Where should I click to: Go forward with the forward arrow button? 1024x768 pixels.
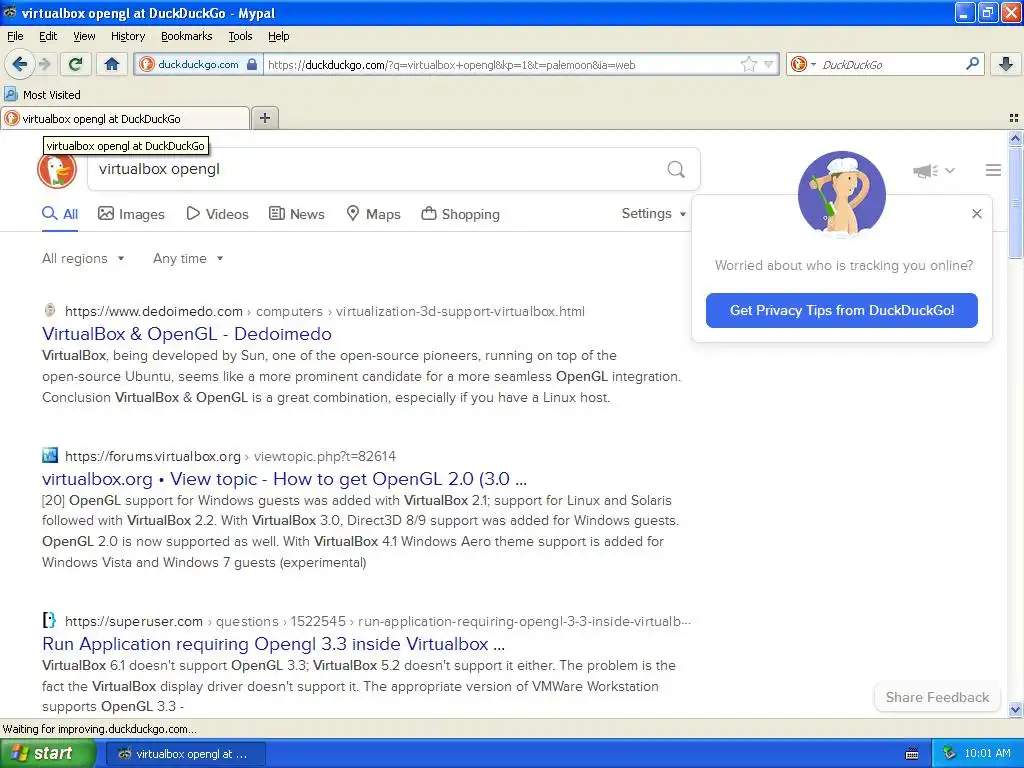point(44,64)
